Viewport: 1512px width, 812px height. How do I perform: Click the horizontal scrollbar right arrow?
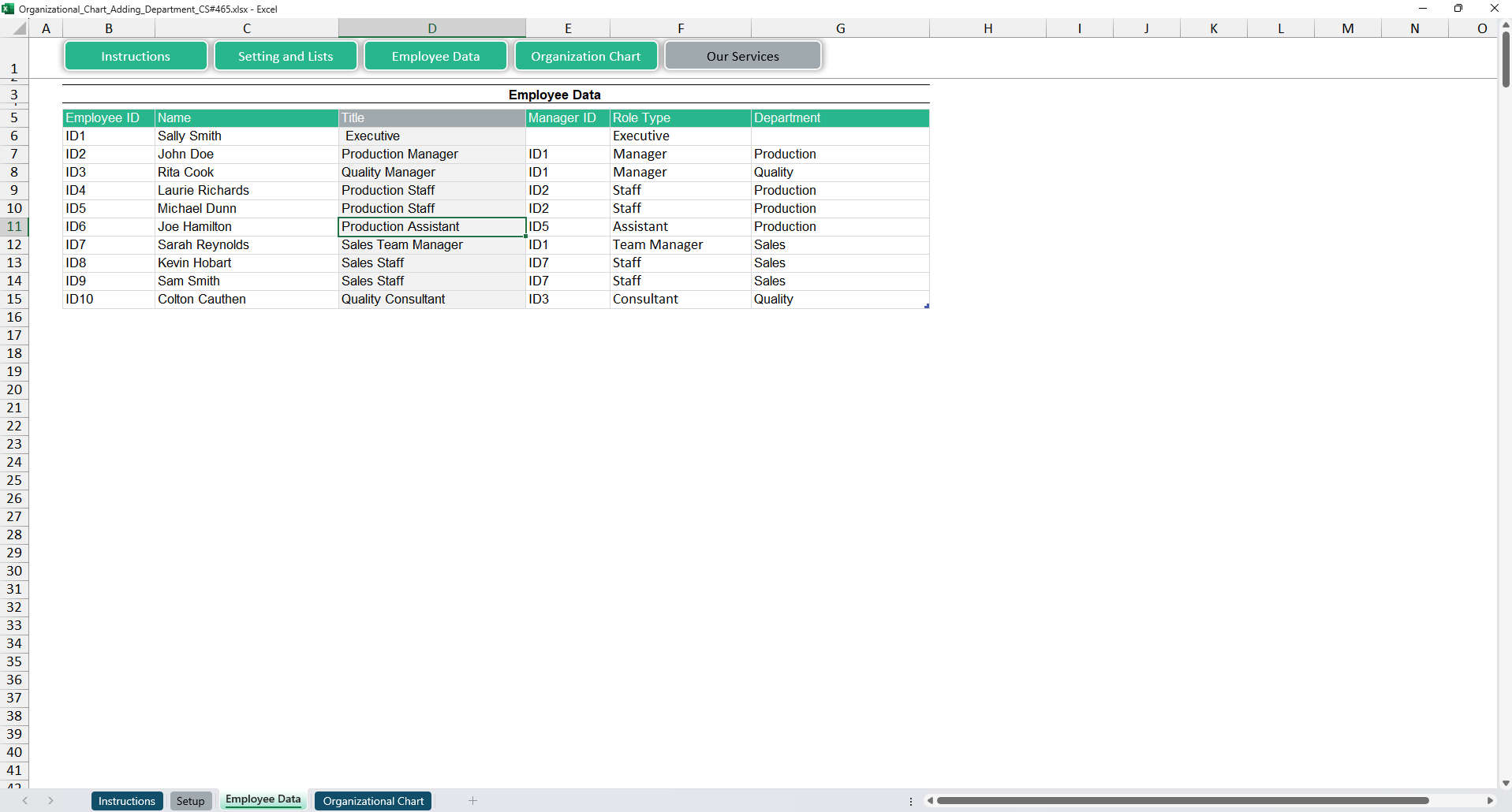pos(1490,800)
